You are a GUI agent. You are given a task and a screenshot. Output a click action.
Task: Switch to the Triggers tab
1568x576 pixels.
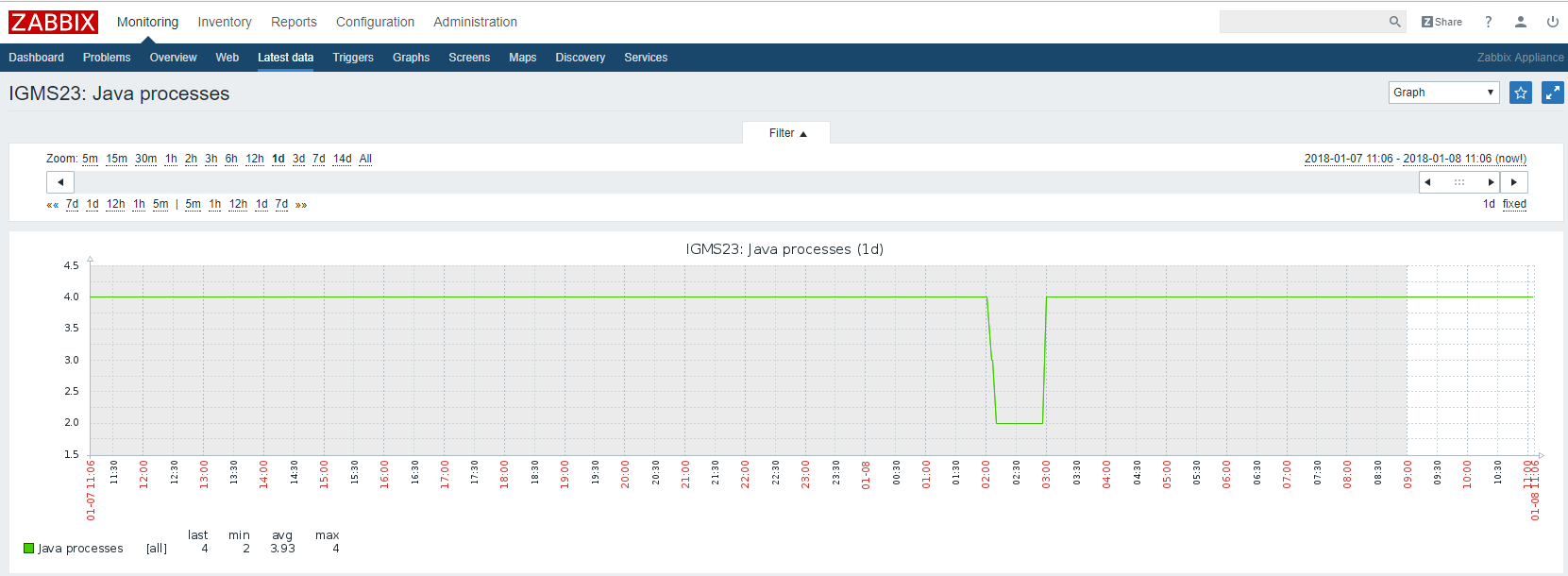click(x=353, y=58)
